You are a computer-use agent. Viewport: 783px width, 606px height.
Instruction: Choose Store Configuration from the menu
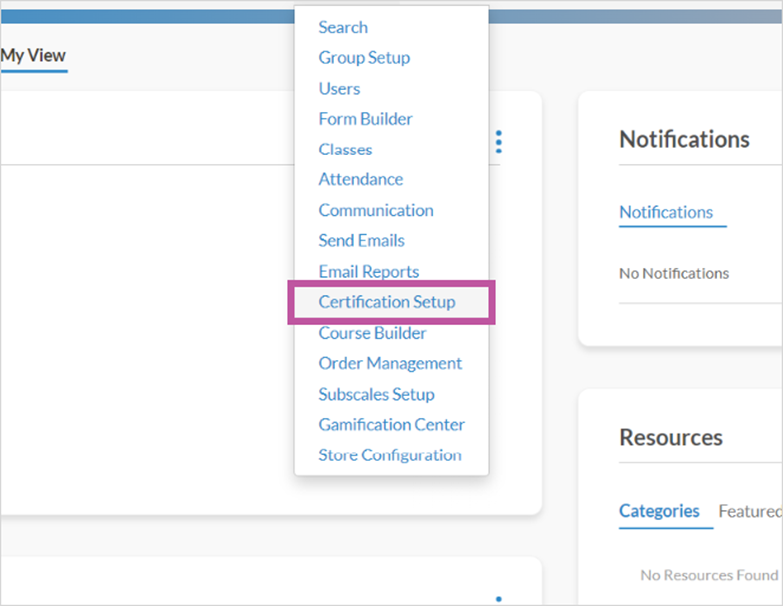(390, 455)
